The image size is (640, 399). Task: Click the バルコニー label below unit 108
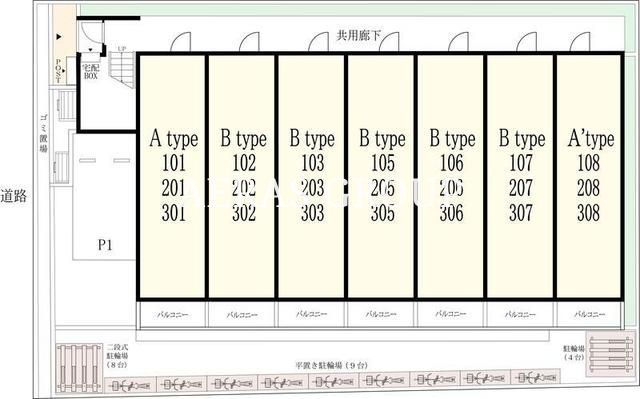point(590,315)
